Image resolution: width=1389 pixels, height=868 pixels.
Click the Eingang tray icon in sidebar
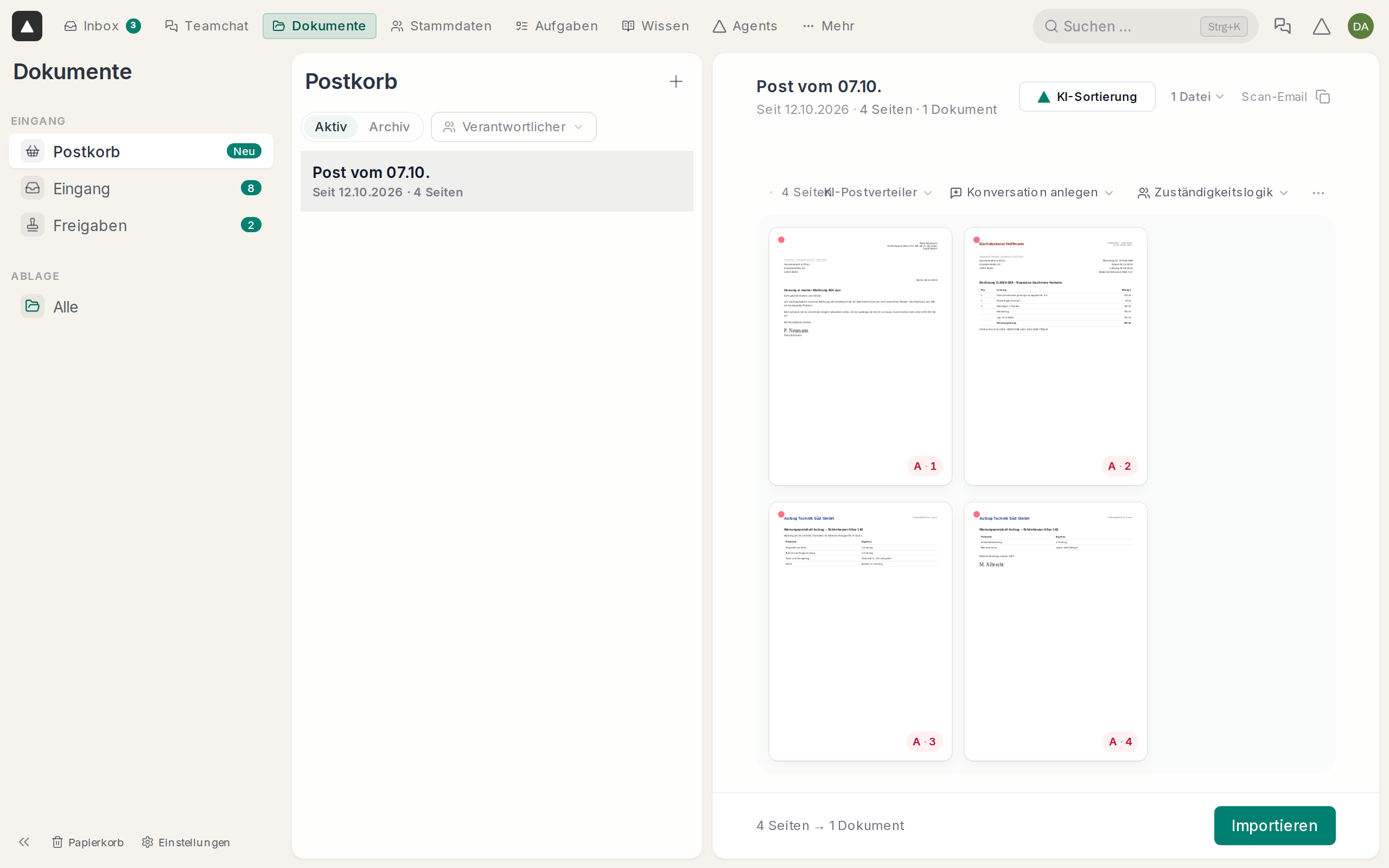pyautogui.click(x=33, y=188)
